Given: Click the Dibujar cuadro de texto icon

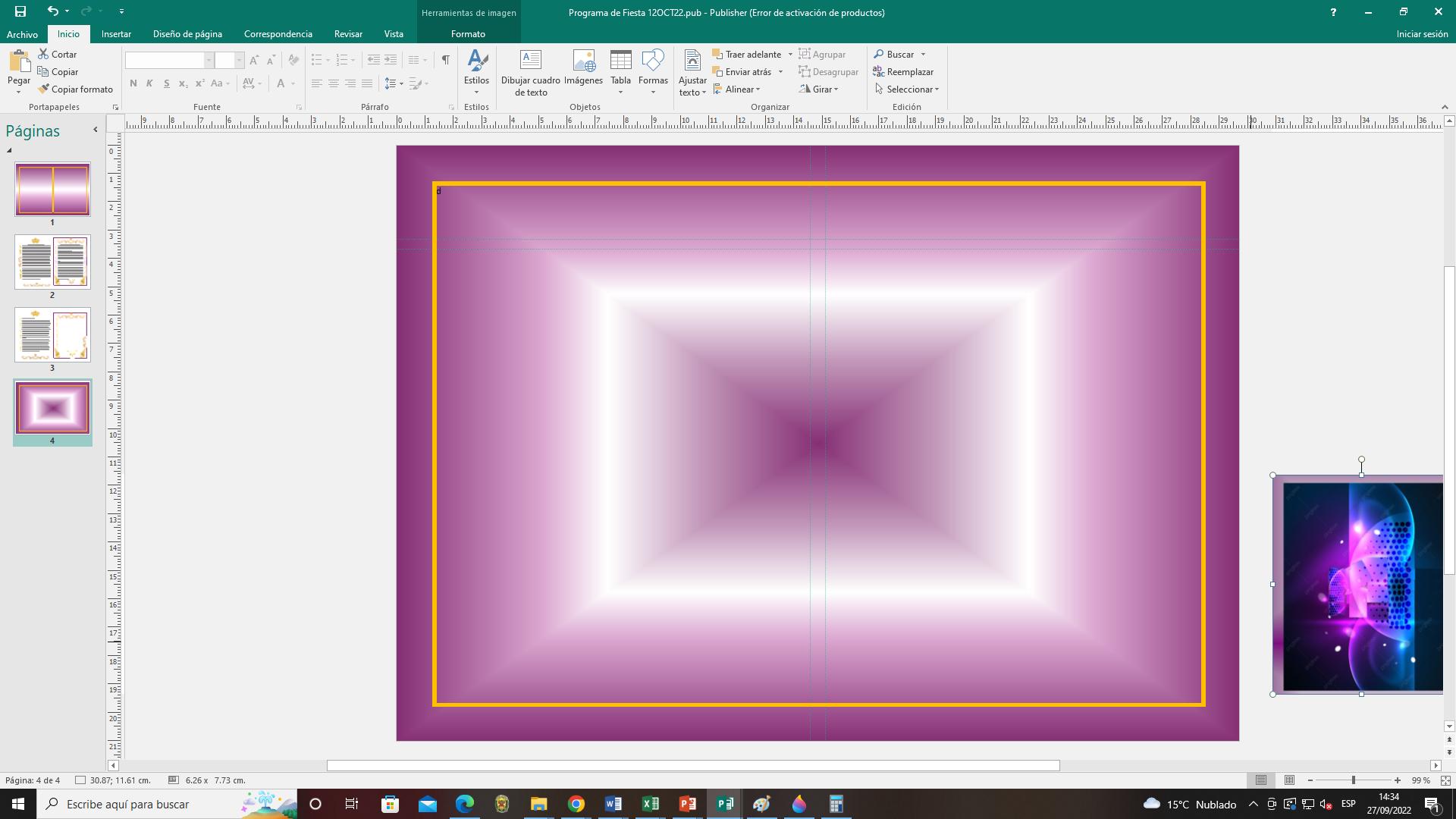Looking at the screenshot, I should coord(530,61).
